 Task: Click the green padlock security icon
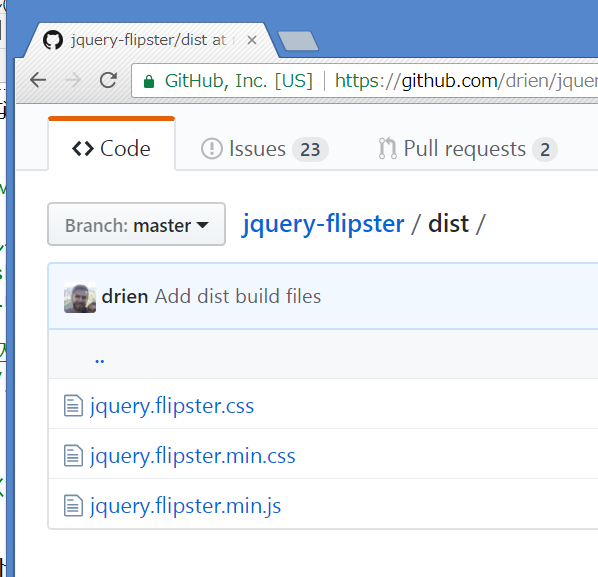pyautogui.click(x=149, y=81)
